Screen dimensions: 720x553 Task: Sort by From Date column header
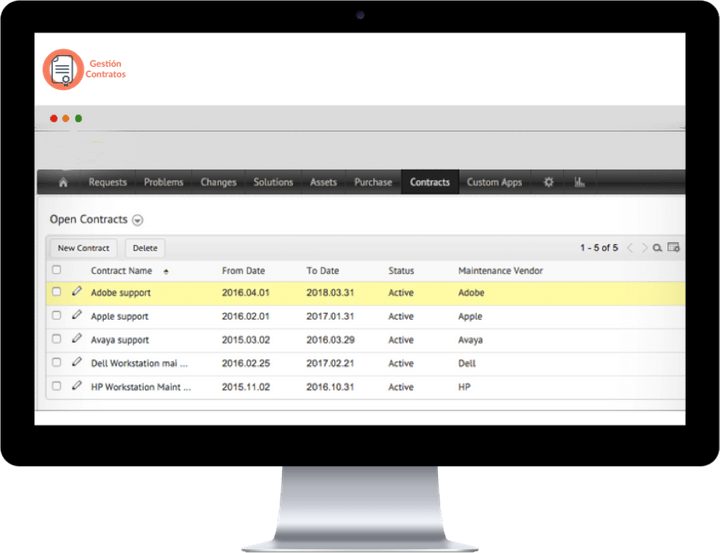[243, 271]
